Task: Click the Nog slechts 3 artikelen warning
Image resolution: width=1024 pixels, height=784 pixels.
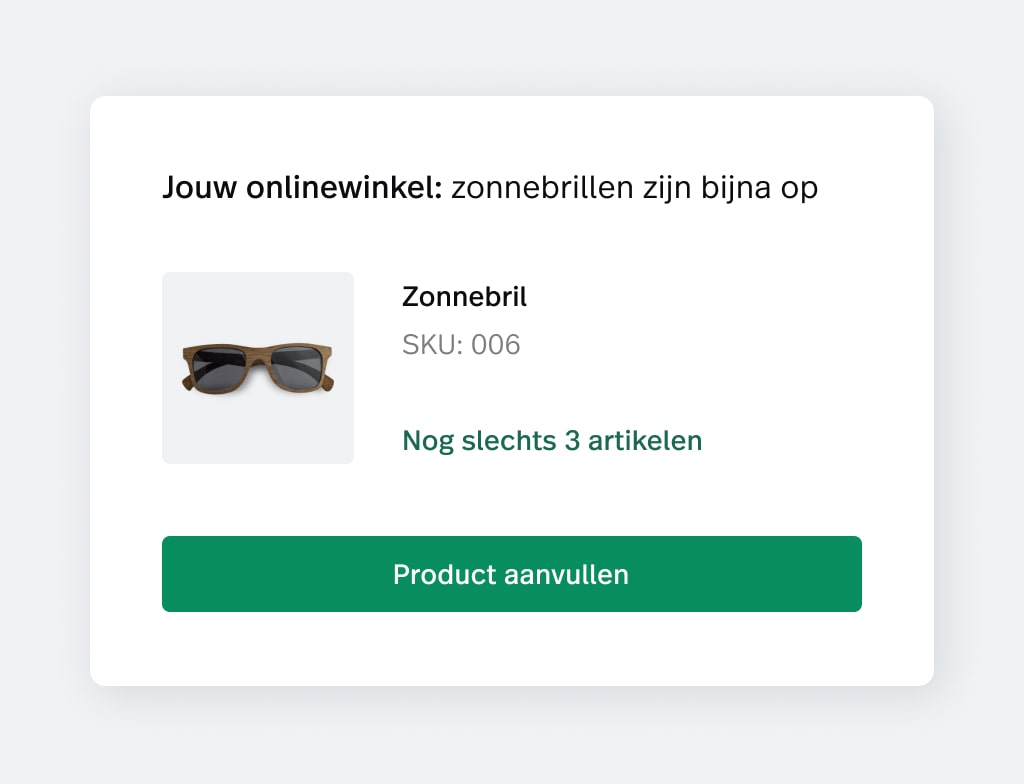Action: (x=552, y=440)
